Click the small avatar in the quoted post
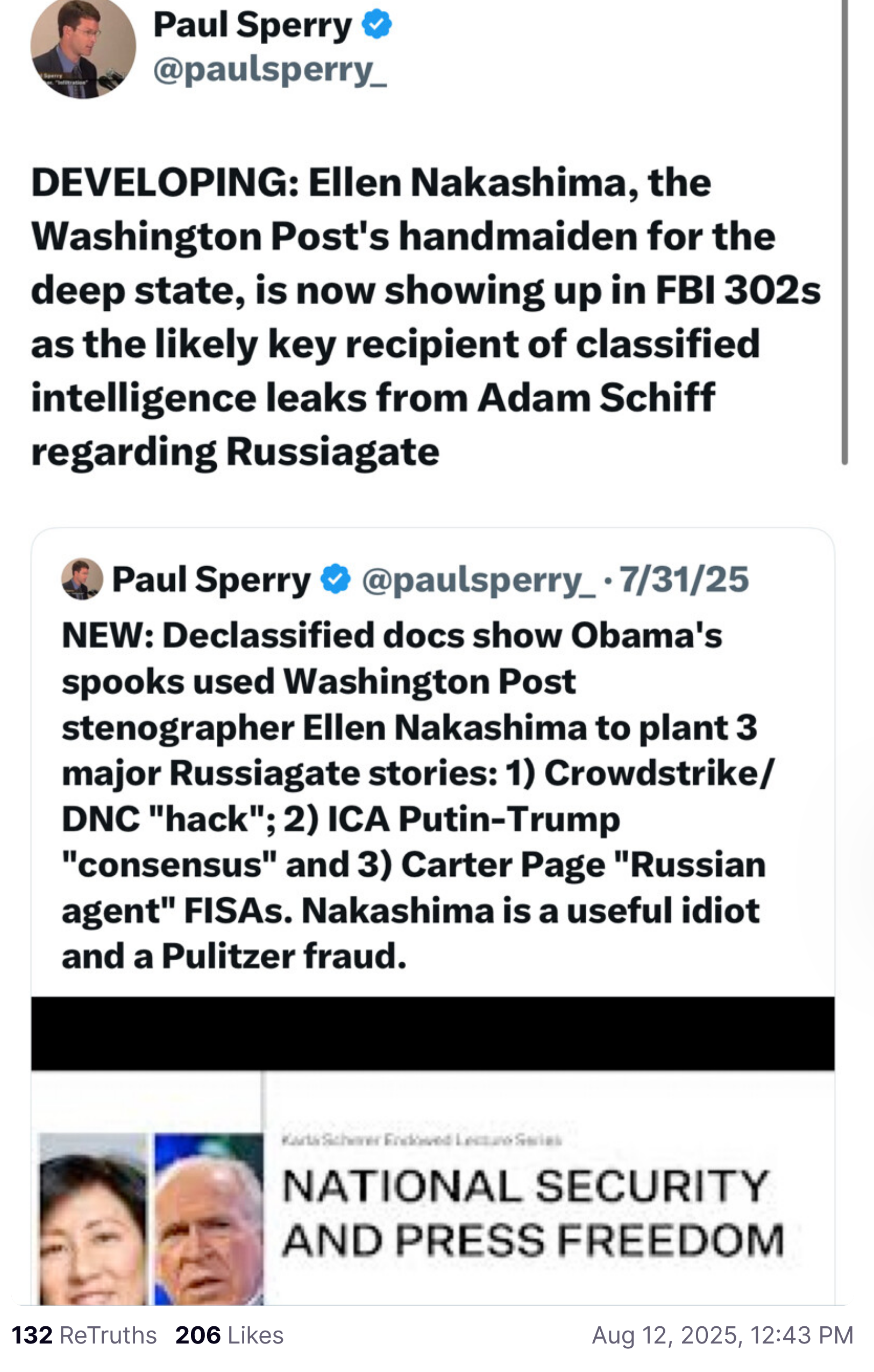 82,579
